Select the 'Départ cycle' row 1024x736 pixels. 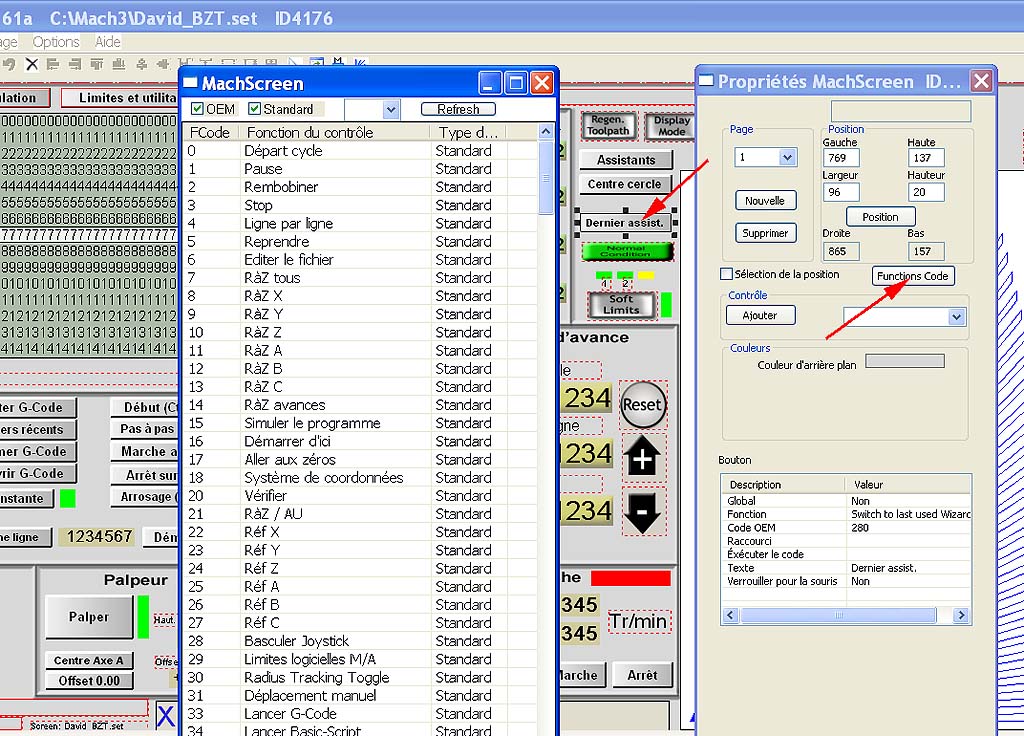360,151
